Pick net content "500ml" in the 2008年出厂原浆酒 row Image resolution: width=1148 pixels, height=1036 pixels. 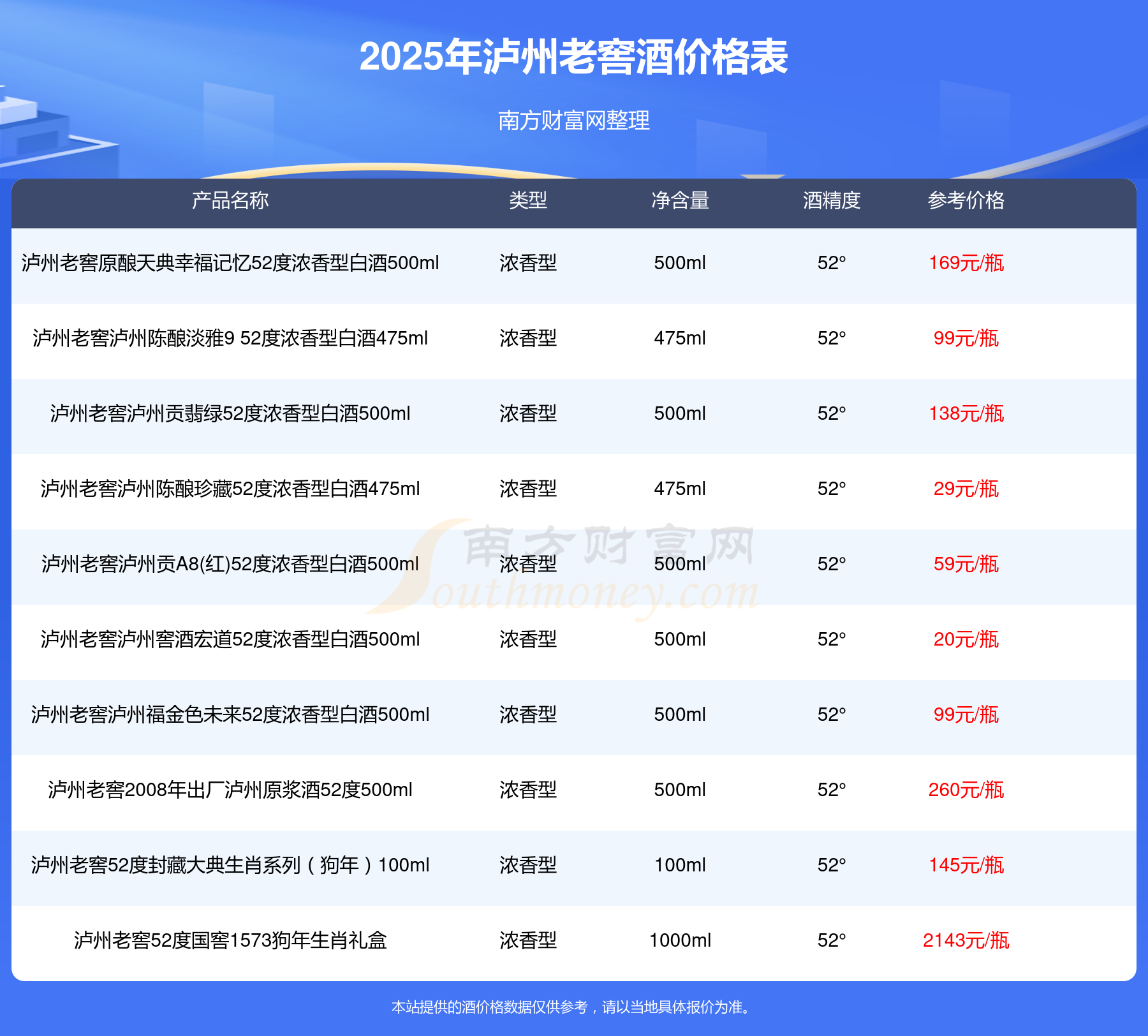(680, 790)
